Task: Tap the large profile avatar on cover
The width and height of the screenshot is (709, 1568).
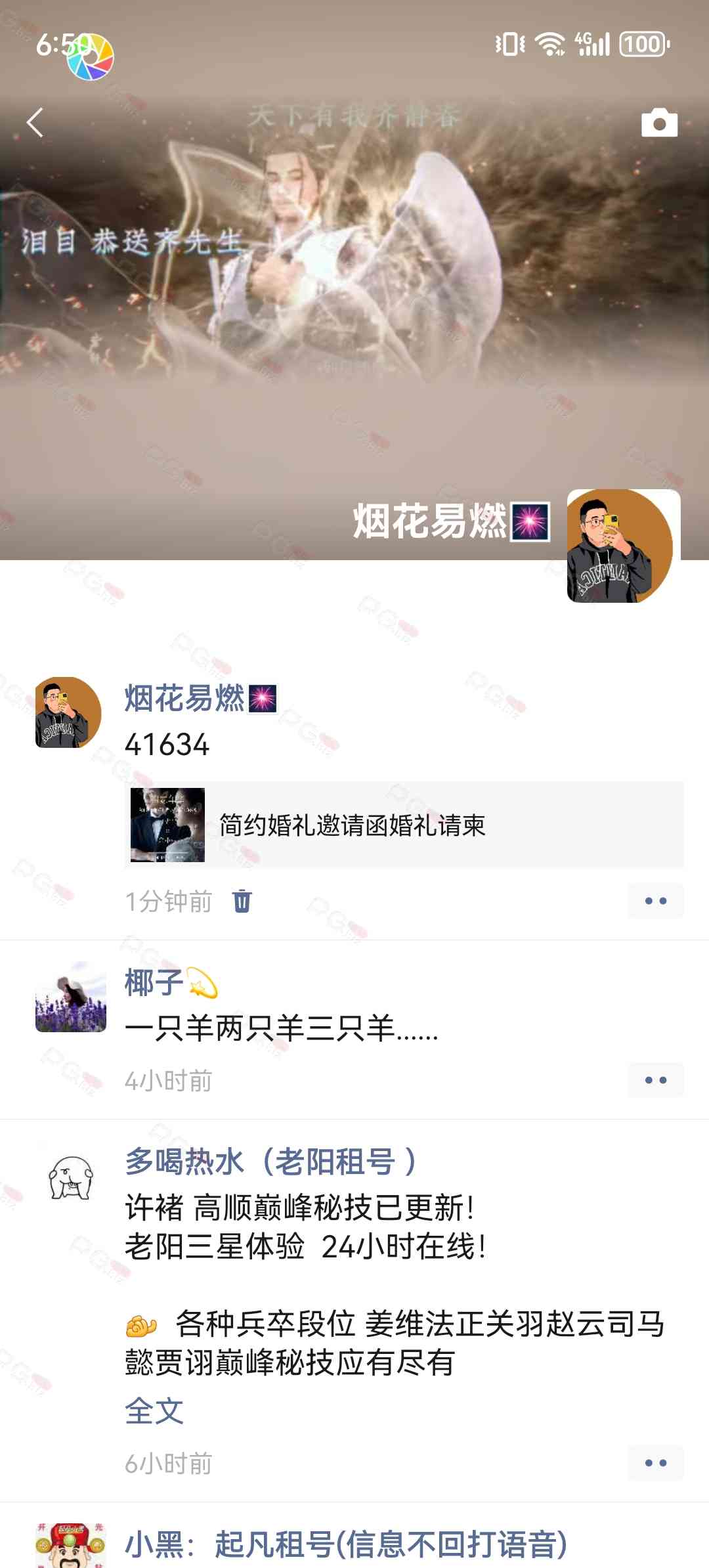Action: coord(623,546)
